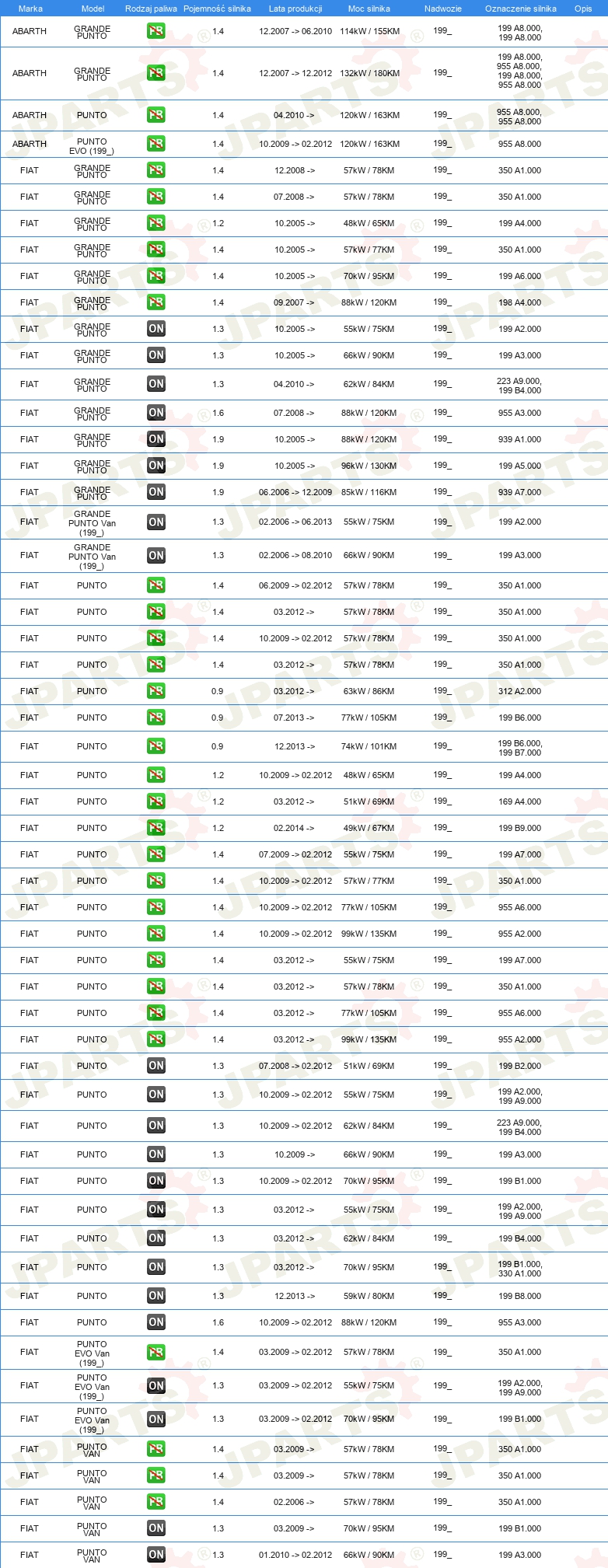
Task: Click the Oznaczenie silnika column header
Action: (x=521, y=9)
